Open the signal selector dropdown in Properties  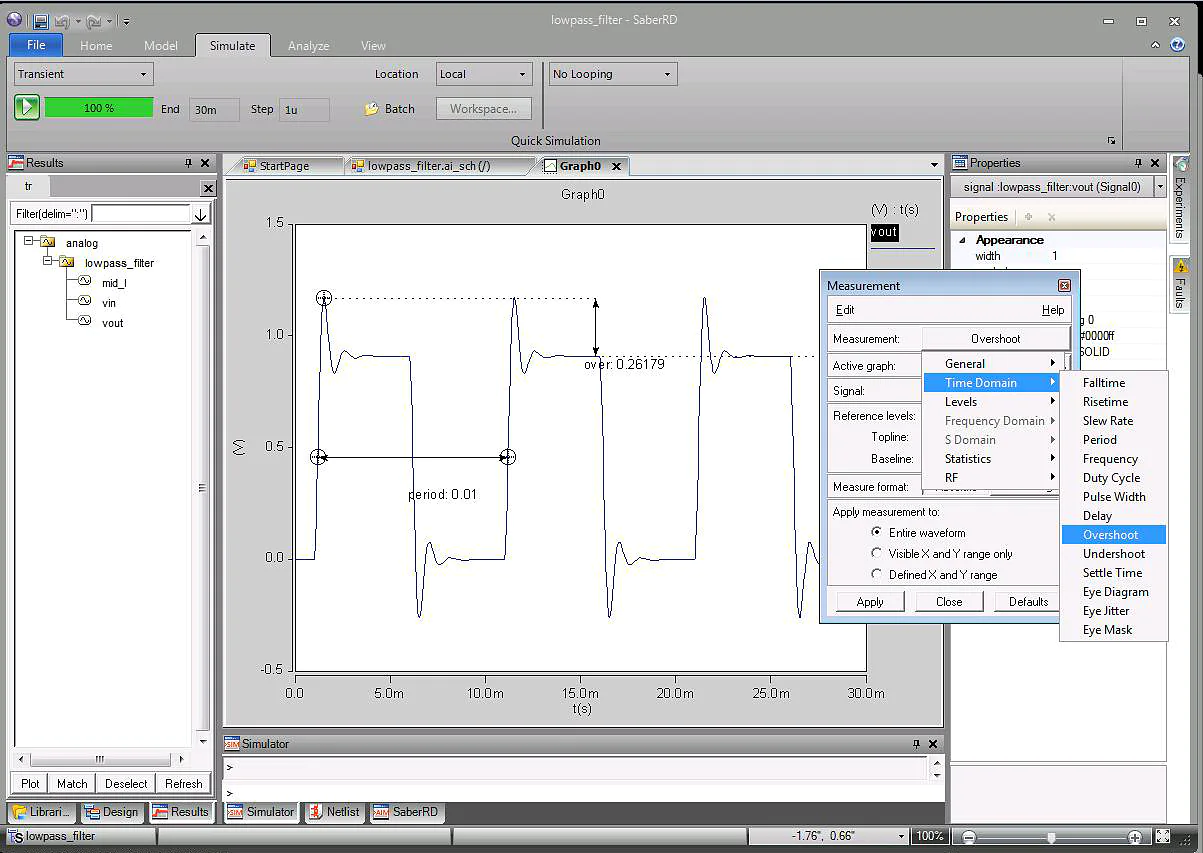click(1160, 187)
